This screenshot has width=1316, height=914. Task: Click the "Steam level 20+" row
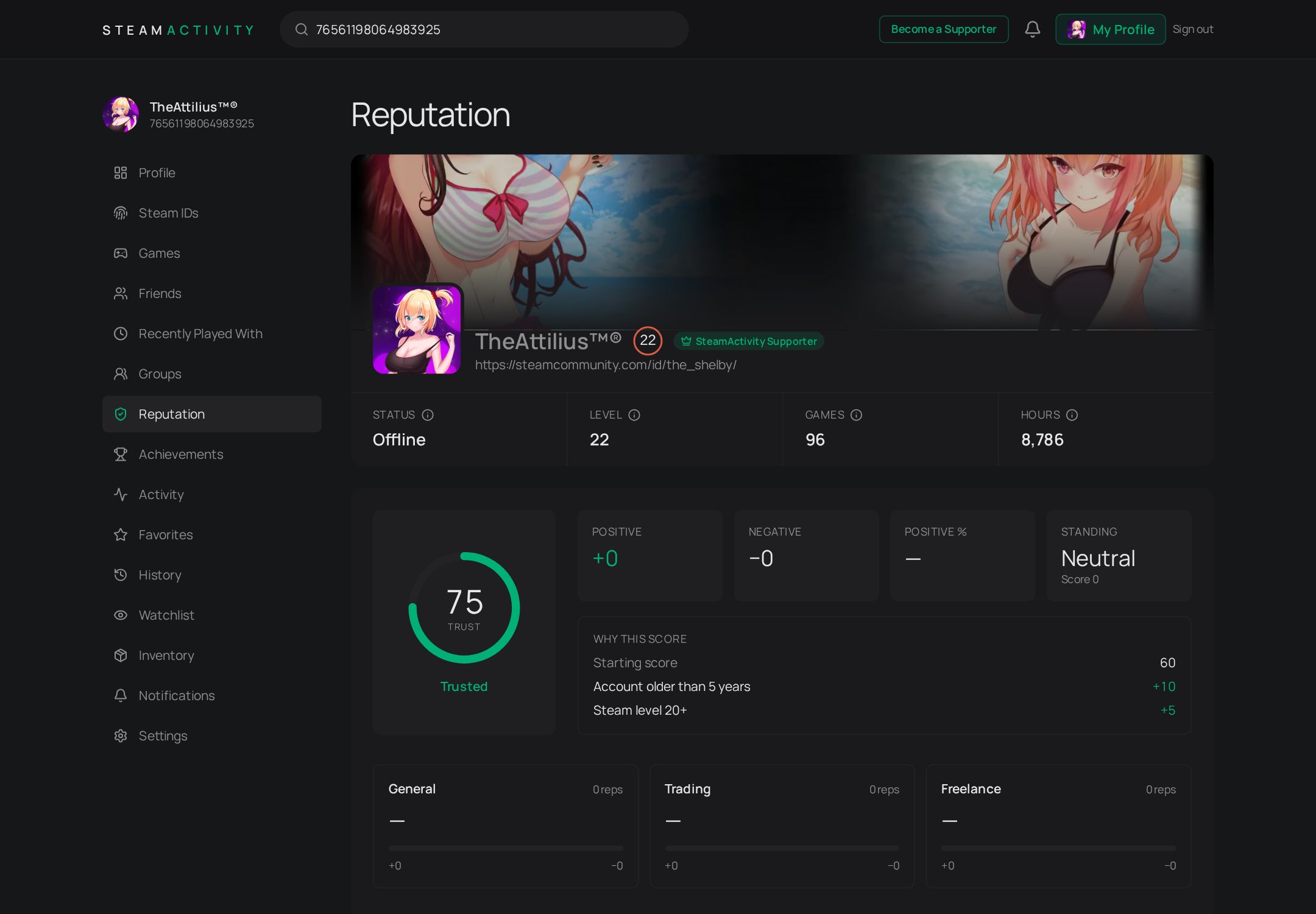pos(884,710)
